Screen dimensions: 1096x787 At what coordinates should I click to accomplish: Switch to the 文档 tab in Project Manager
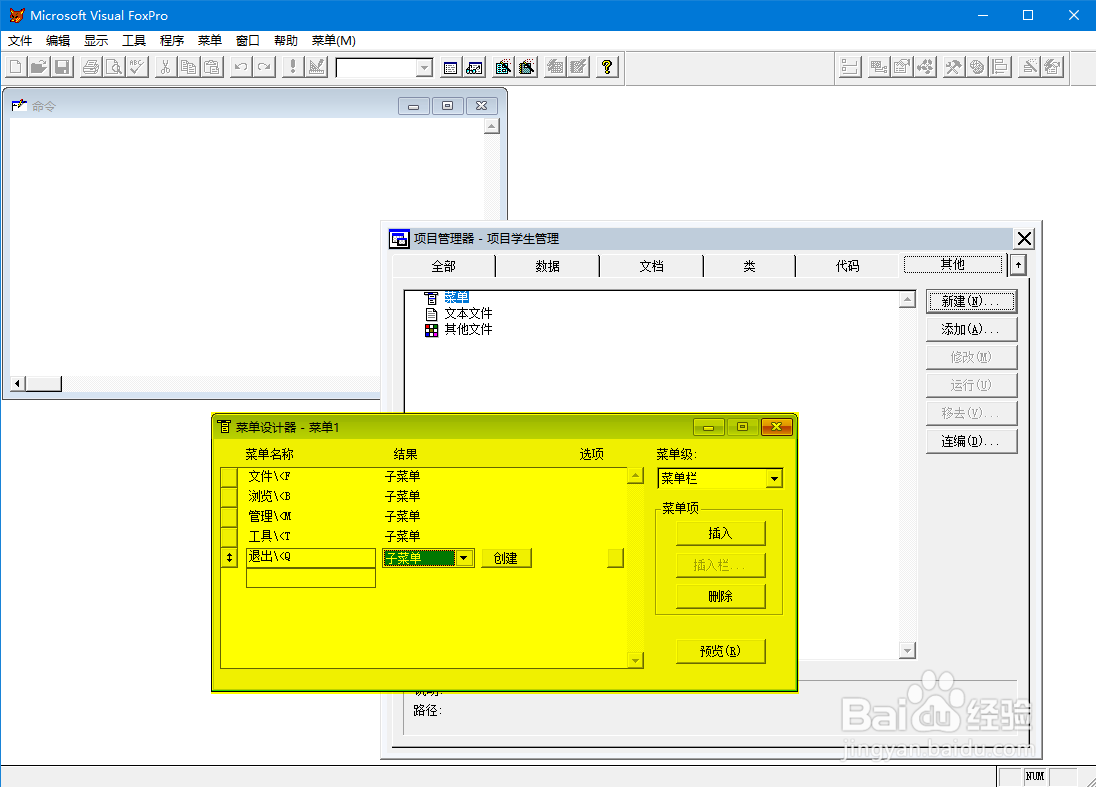pyautogui.click(x=651, y=266)
